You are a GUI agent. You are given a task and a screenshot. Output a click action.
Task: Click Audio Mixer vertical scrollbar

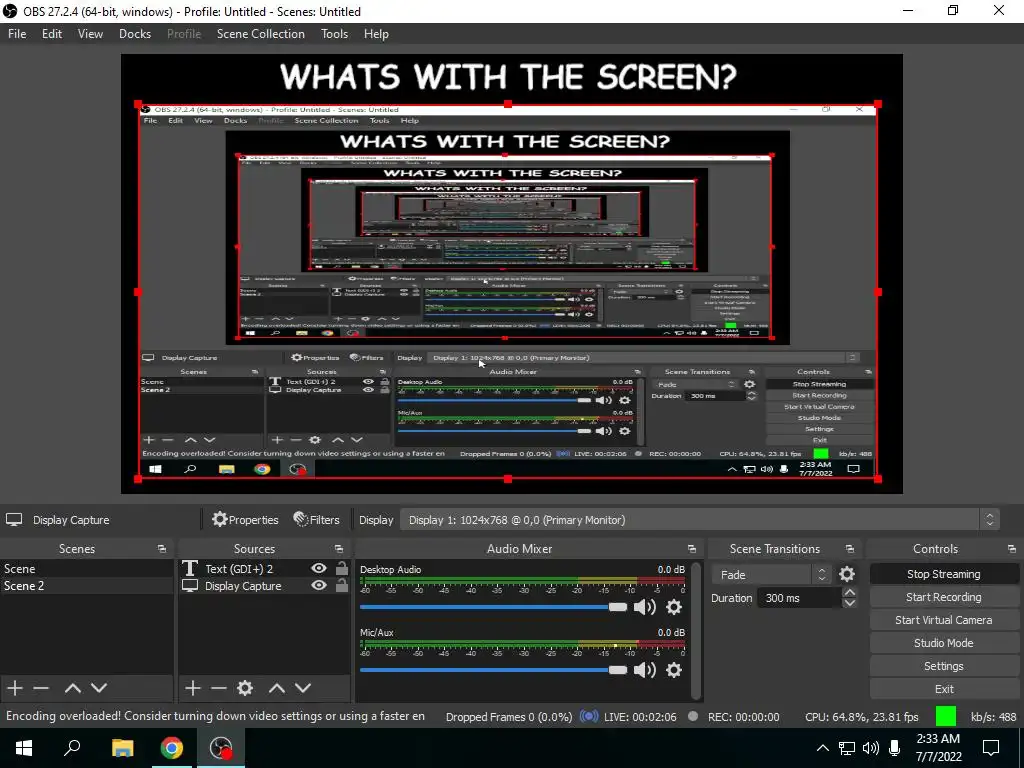[x=697, y=630]
